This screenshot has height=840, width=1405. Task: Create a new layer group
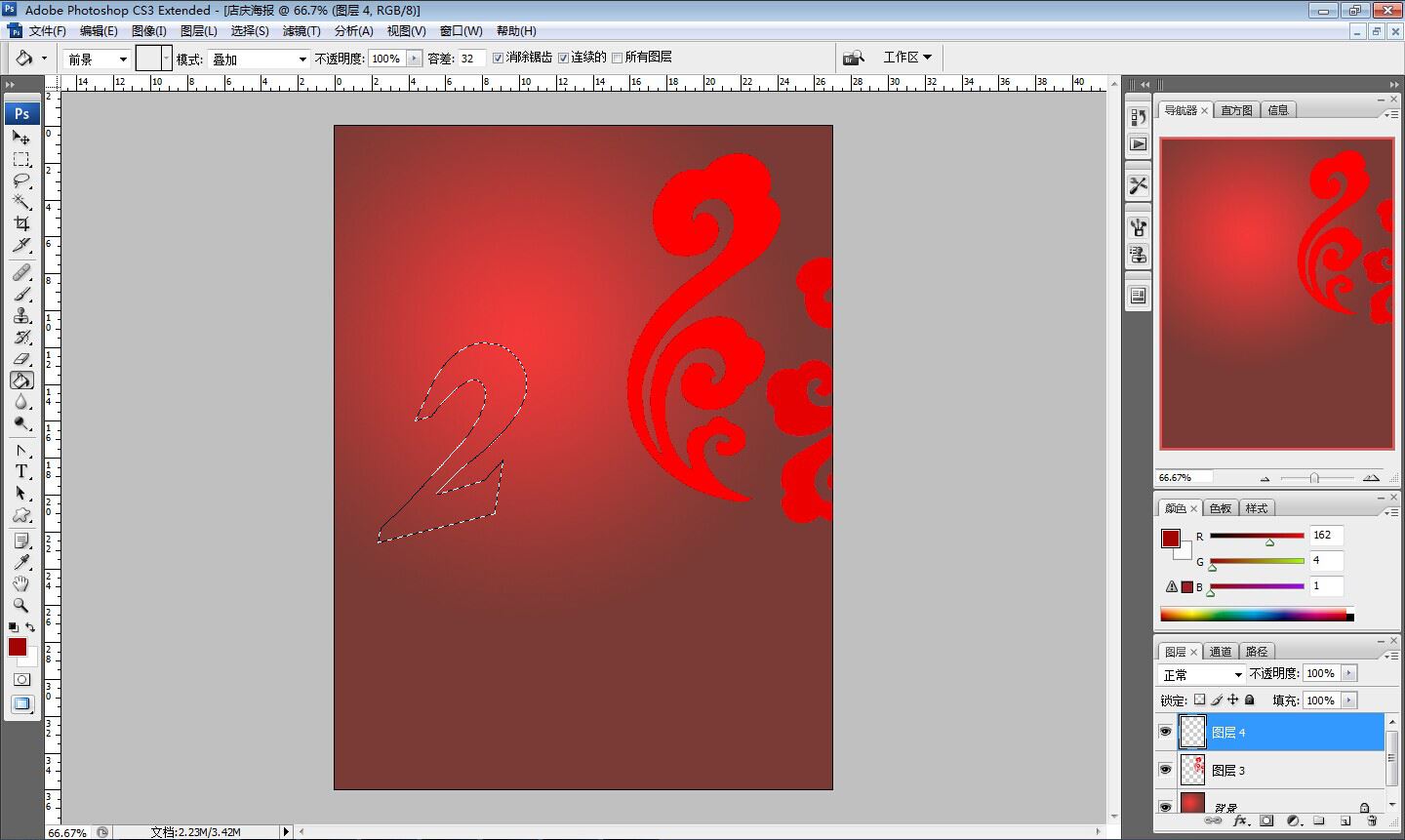click(1319, 821)
